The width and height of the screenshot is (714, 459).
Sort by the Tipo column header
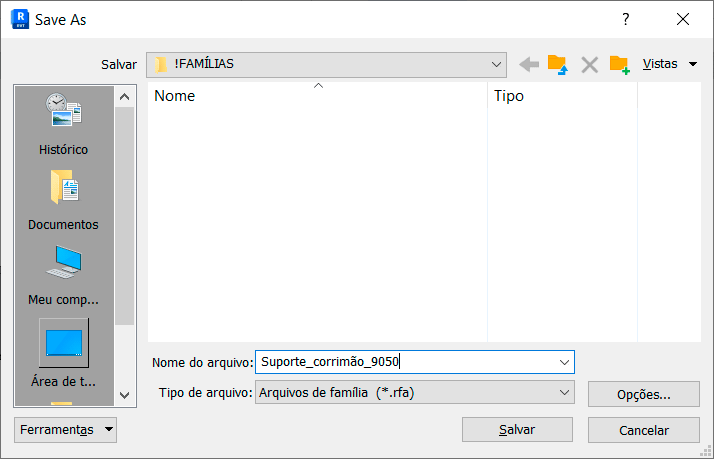click(562, 96)
